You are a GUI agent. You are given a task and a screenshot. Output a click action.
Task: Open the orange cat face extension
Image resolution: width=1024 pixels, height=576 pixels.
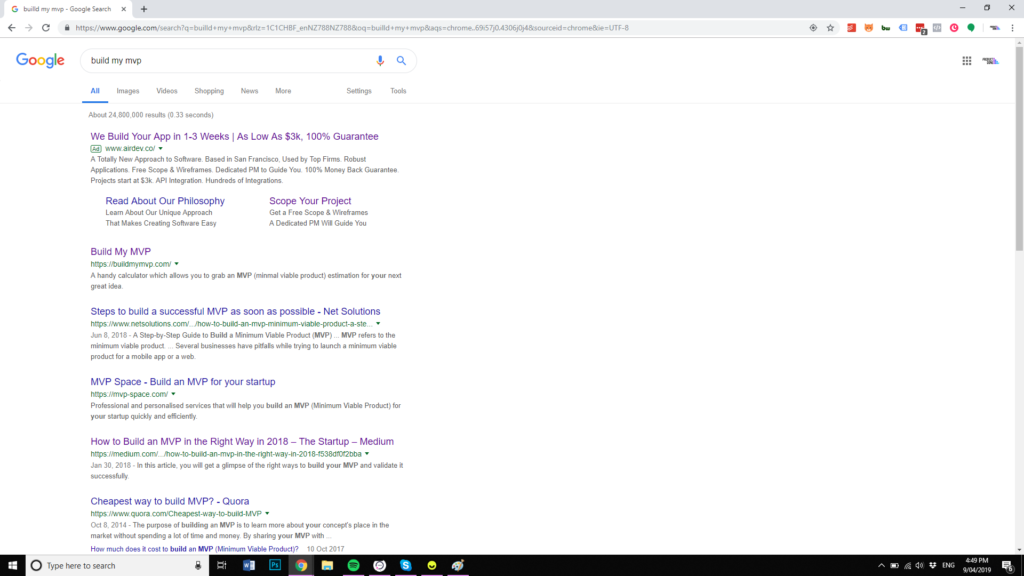coord(869,28)
